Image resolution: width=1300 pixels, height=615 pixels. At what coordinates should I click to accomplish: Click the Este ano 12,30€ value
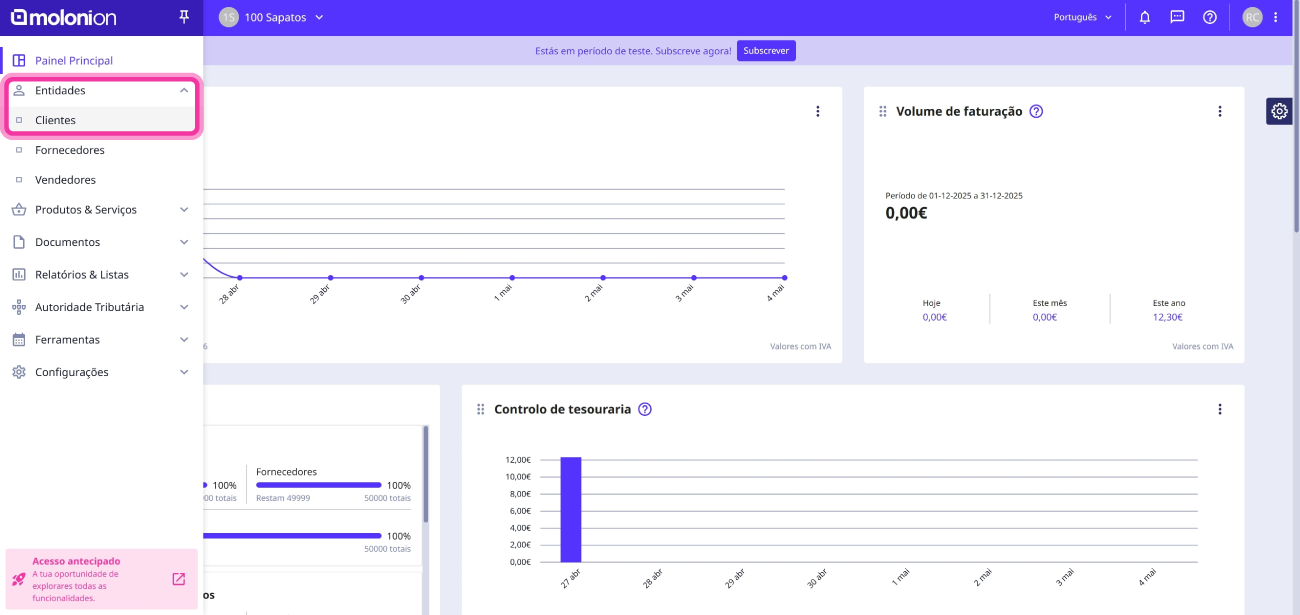[x=1167, y=317]
